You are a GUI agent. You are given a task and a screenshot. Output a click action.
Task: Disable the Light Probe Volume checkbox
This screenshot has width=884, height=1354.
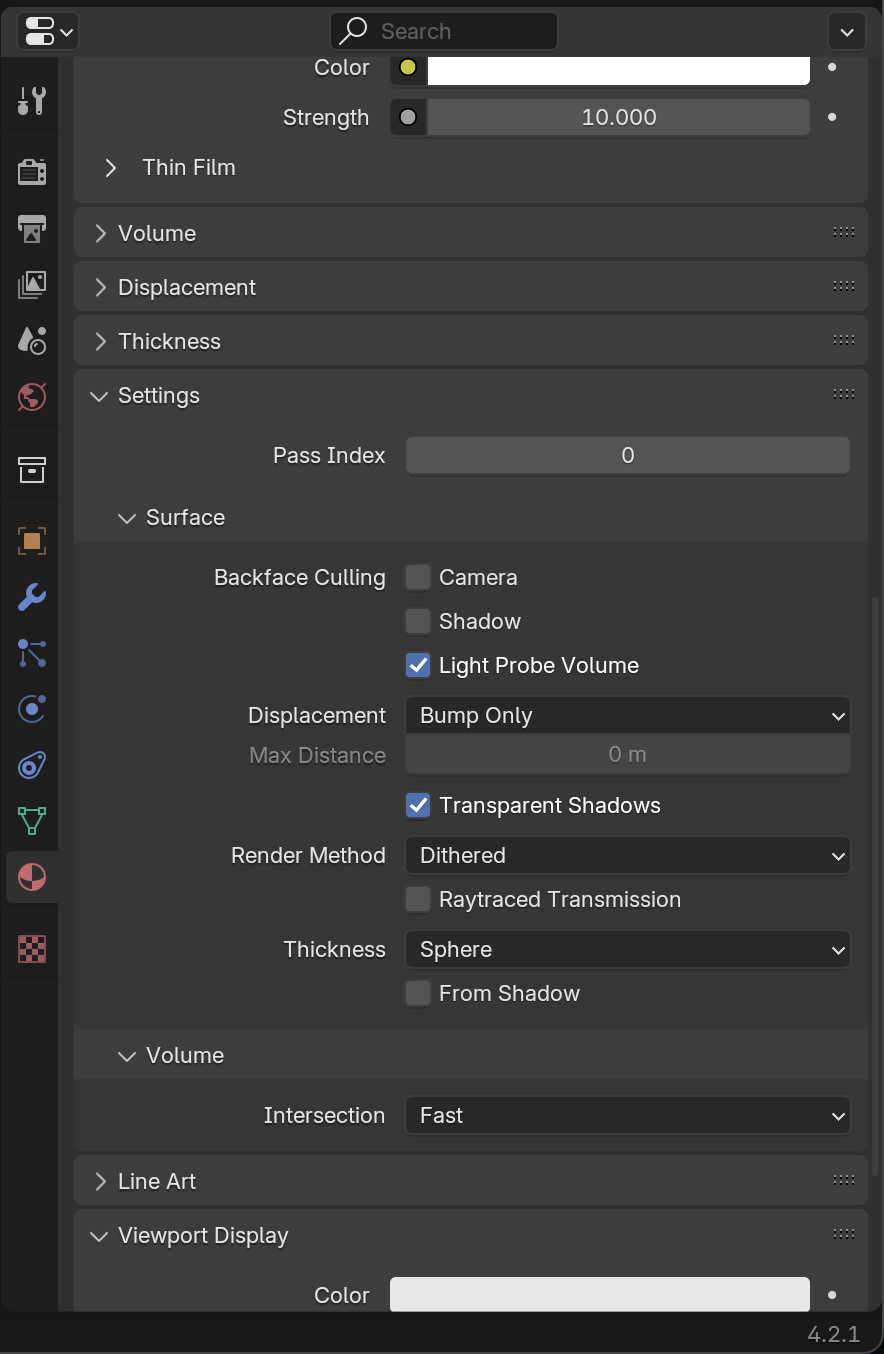418,666
